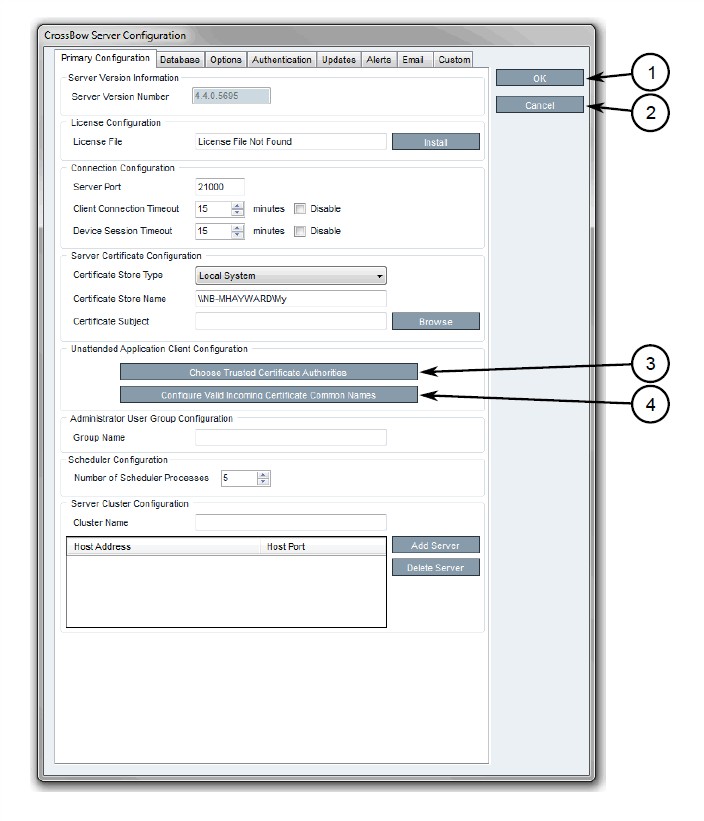Open the Custom tab
The height and width of the screenshot is (821, 704).
(x=454, y=60)
